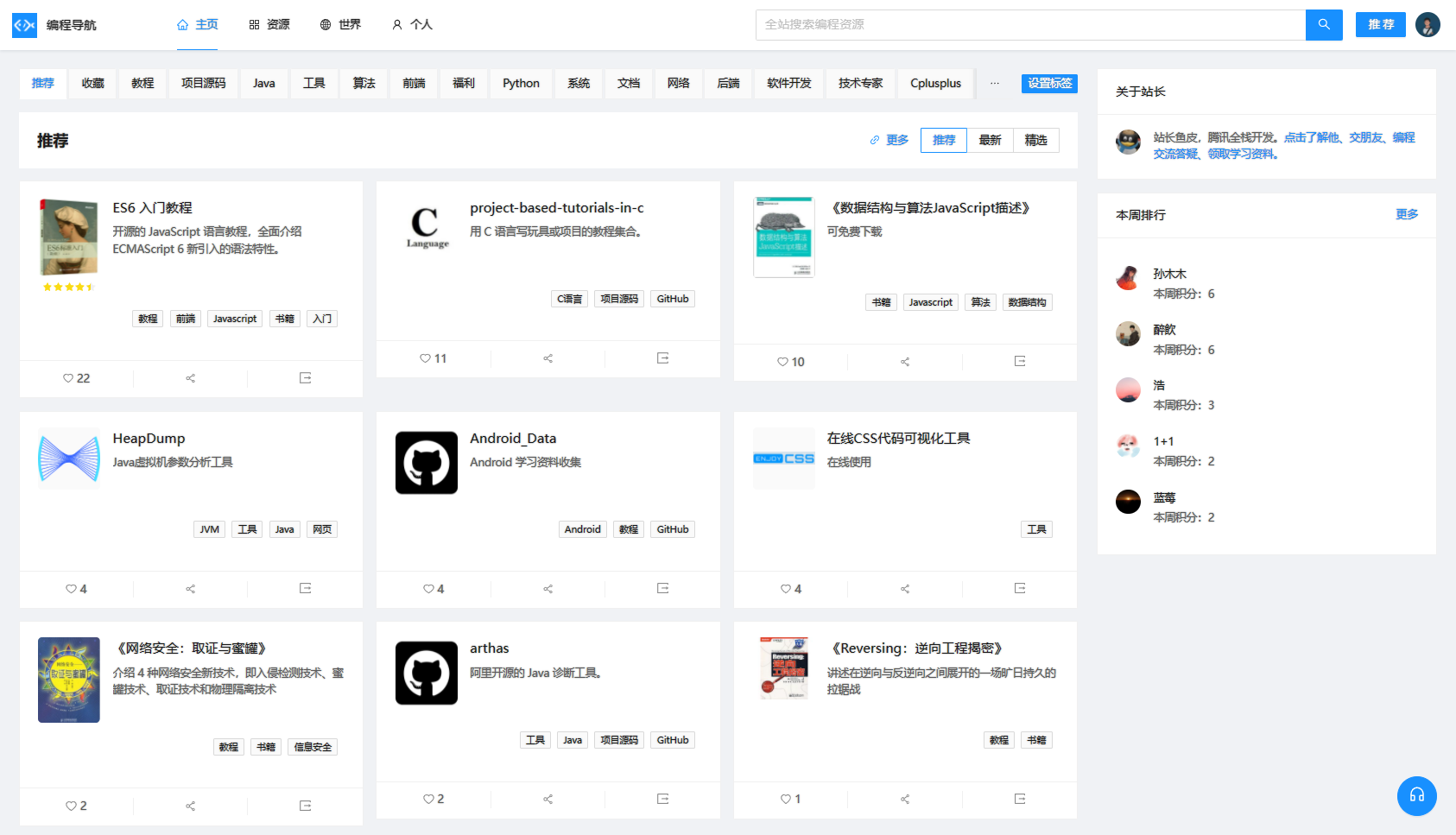Open the 蓝莓 ranking user avatar
1456x835 pixels.
(1128, 501)
